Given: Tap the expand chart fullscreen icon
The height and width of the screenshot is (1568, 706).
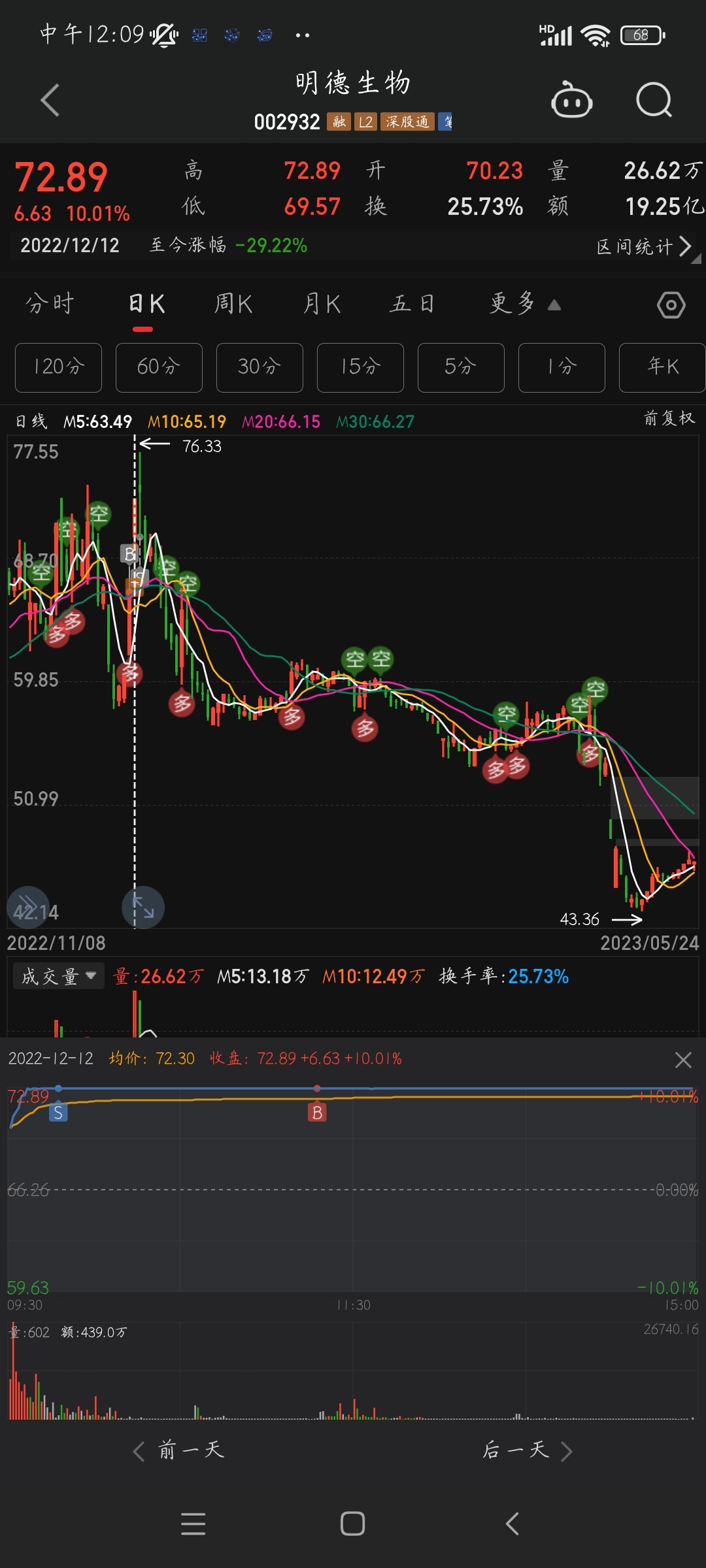Looking at the screenshot, I should point(143,907).
